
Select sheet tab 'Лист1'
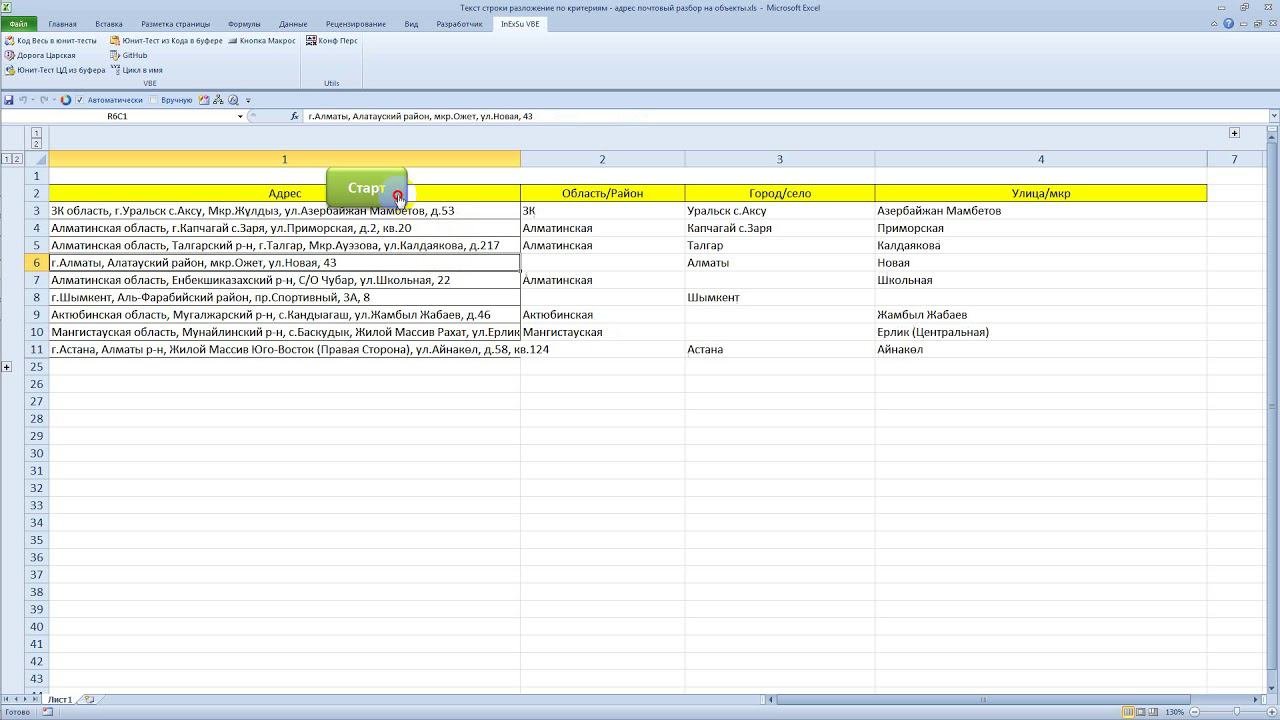point(60,699)
